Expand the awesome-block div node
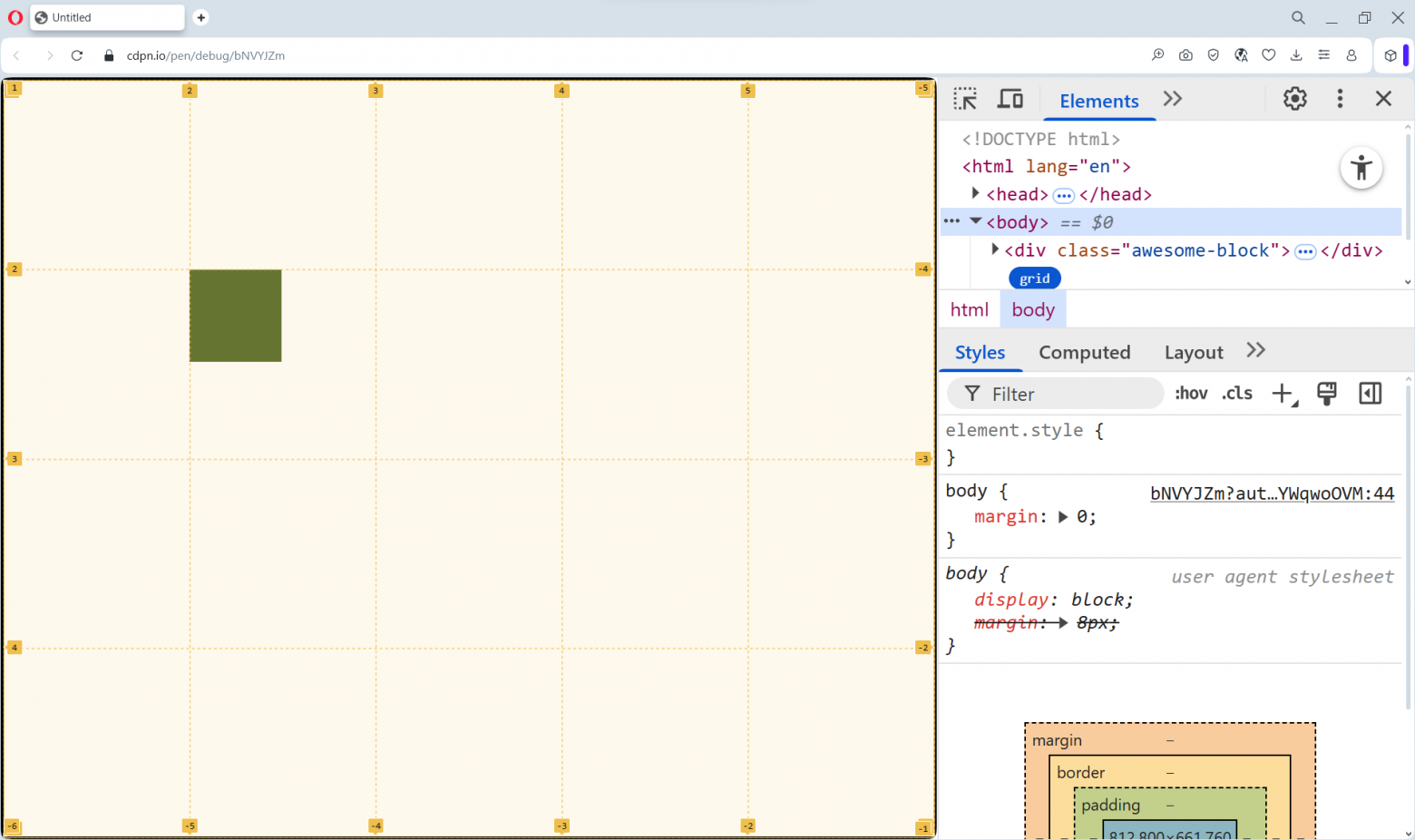The image size is (1415, 840). [x=995, y=249]
